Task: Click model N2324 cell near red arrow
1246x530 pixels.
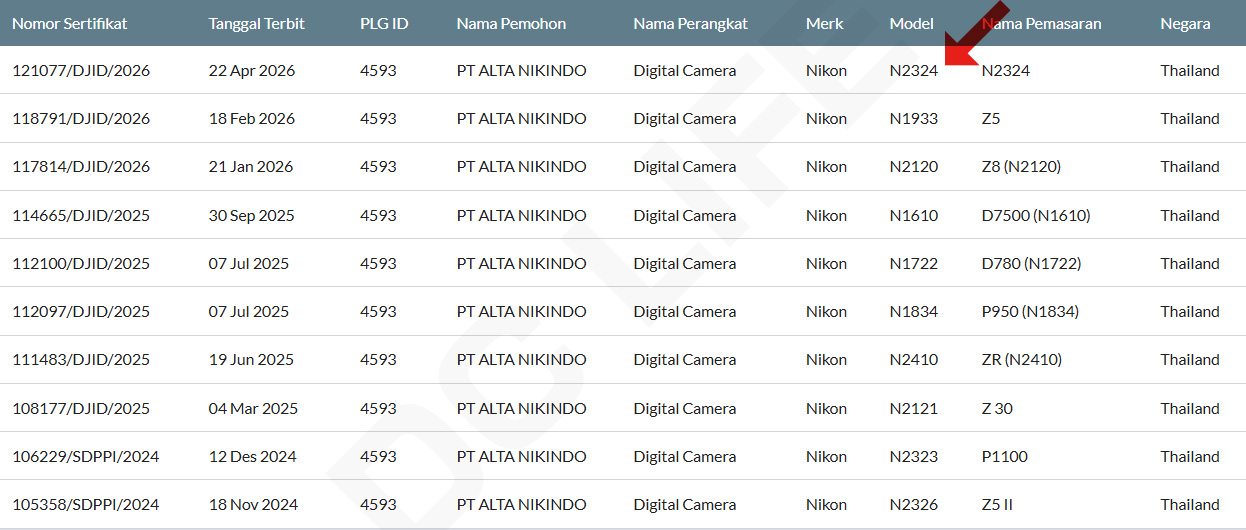Action: point(913,70)
